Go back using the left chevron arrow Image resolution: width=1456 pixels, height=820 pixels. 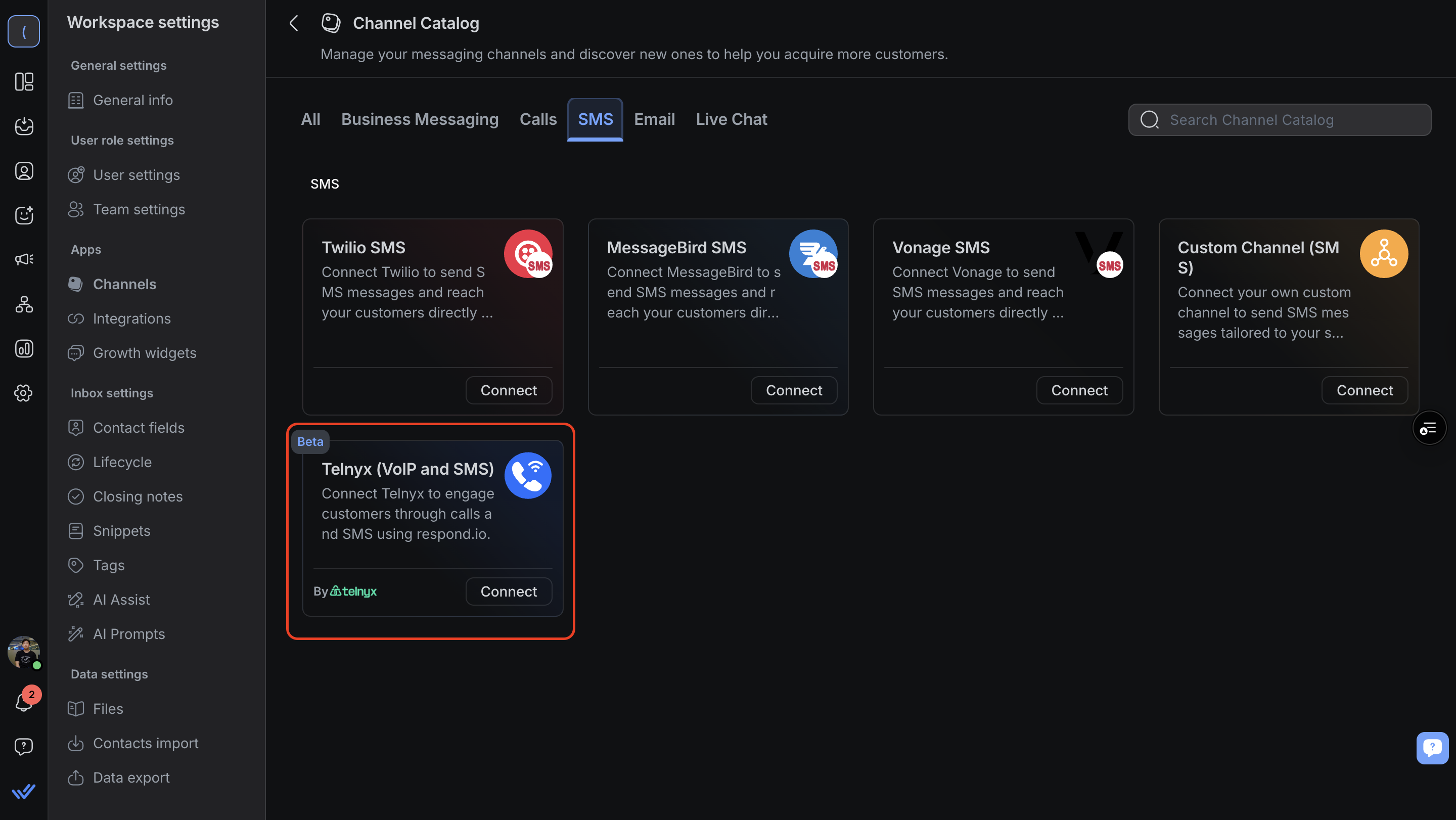(293, 23)
